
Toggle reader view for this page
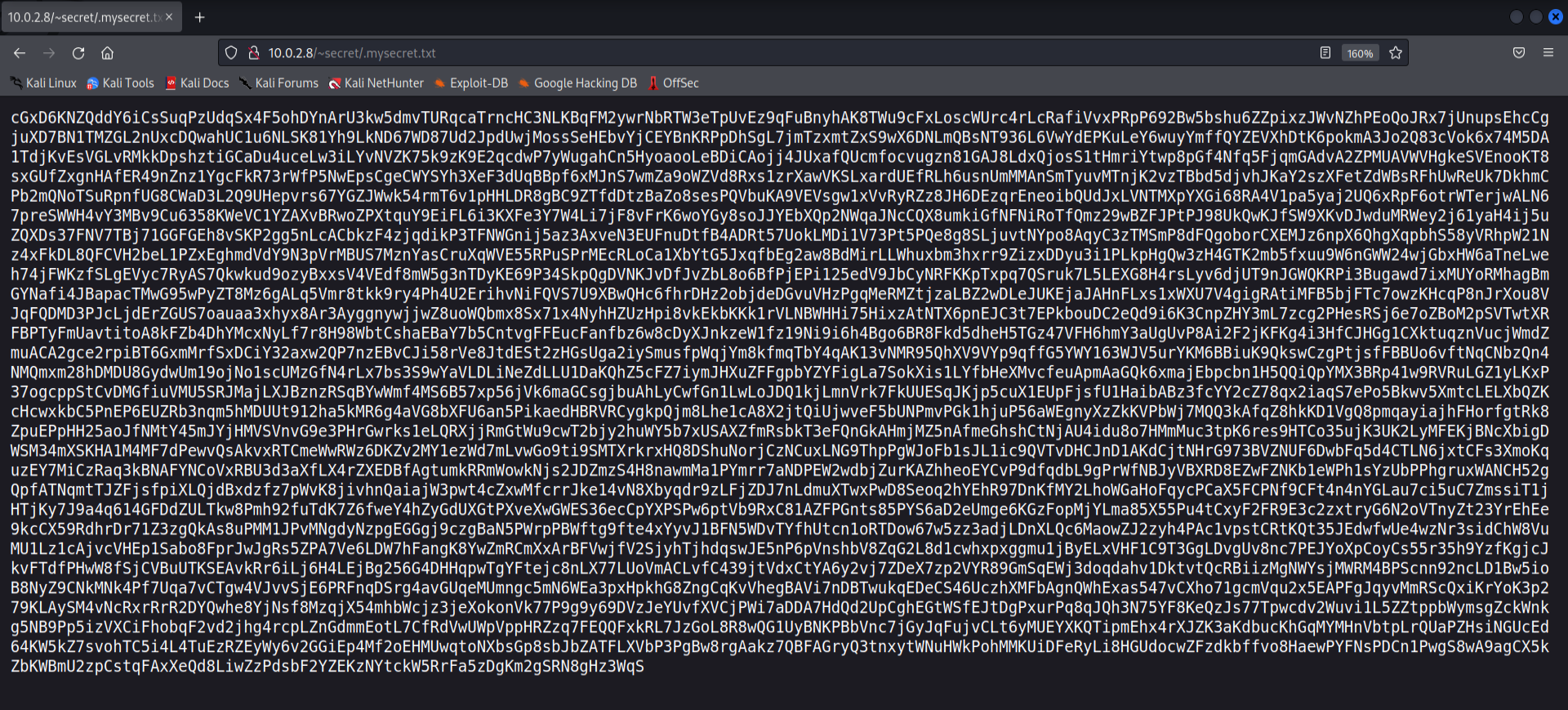tap(1325, 53)
